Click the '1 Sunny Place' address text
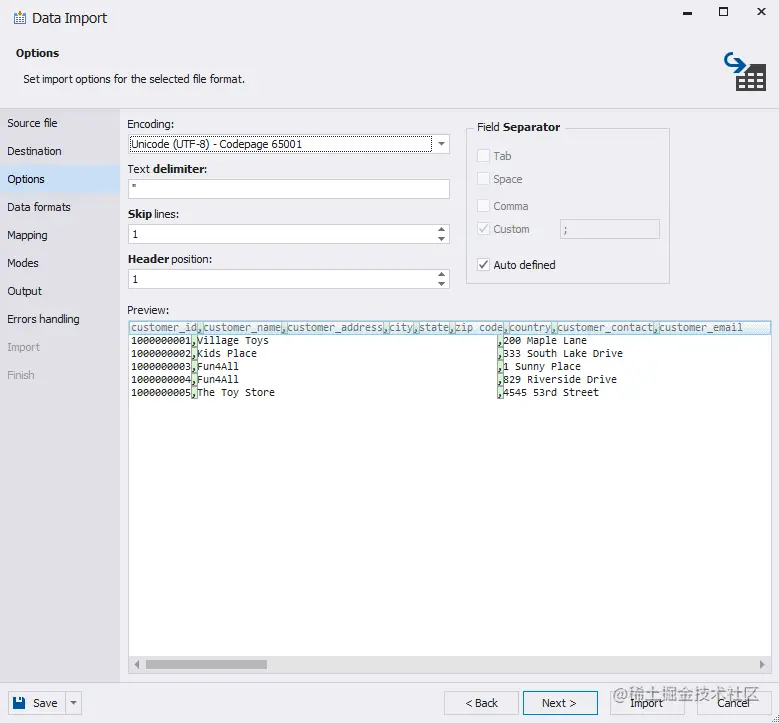779x723 pixels. [542, 366]
